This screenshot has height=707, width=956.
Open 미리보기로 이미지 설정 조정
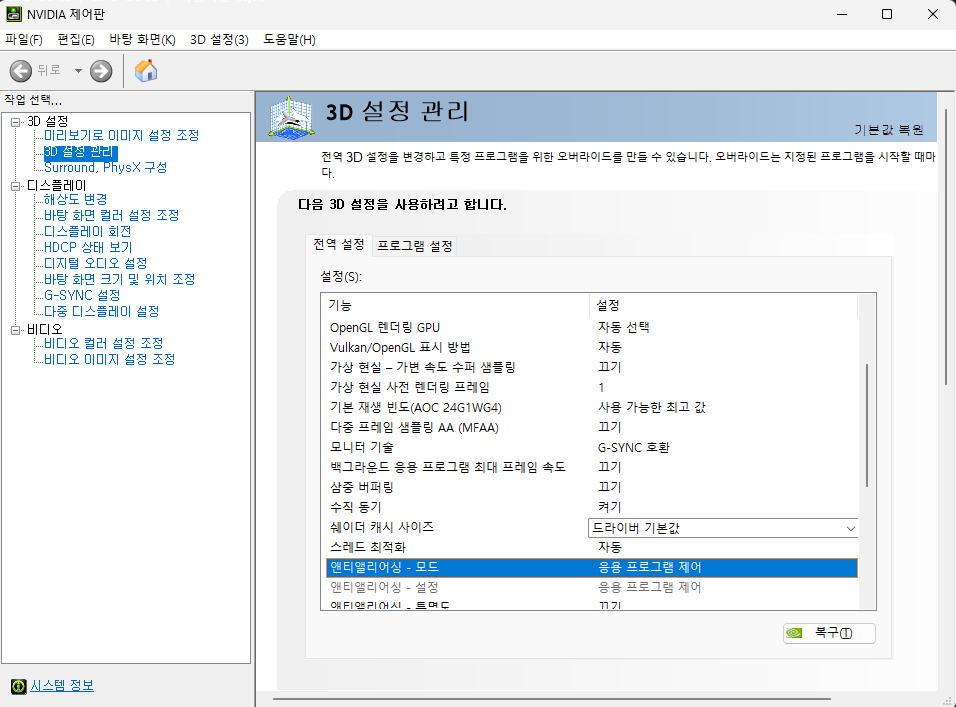[x=121, y=135]
